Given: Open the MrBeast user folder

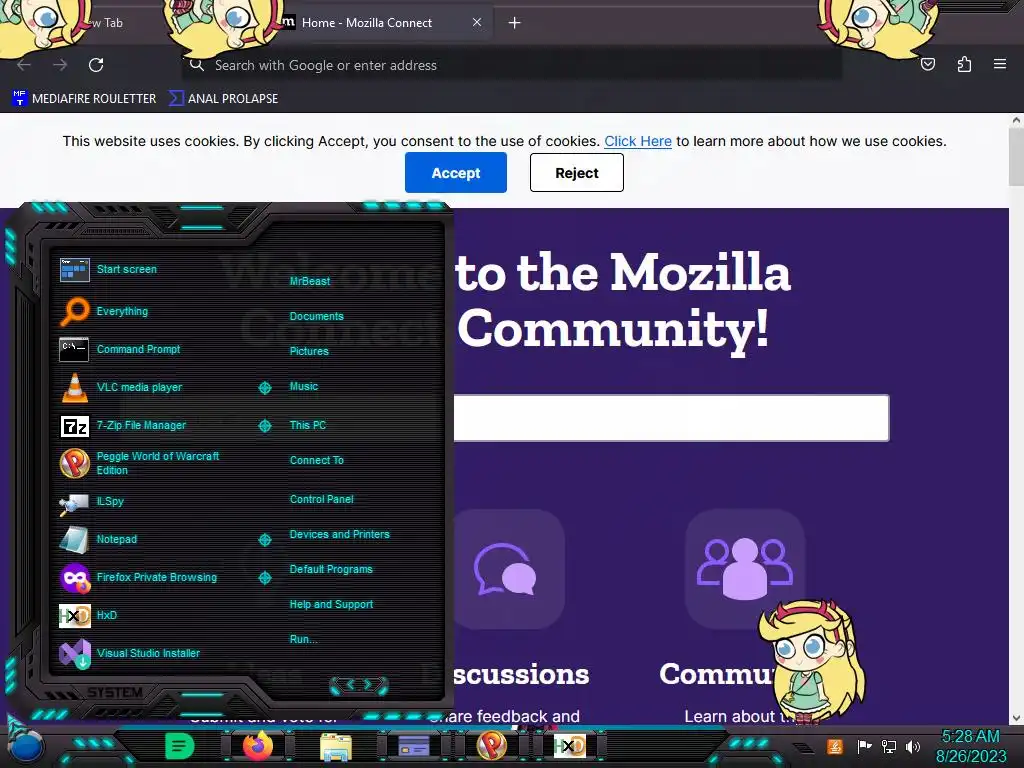Looking at the screenshot, I should coord(310,281).
